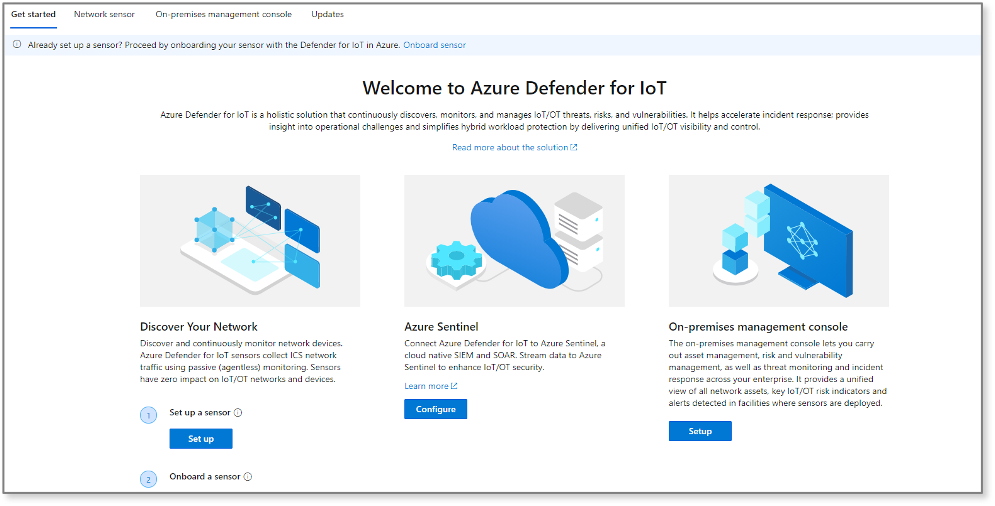Click the Azure Sentinel cloud illustration
Image resolution: width=995 pixels, height=506 pixels.
[x=514, y=241]
